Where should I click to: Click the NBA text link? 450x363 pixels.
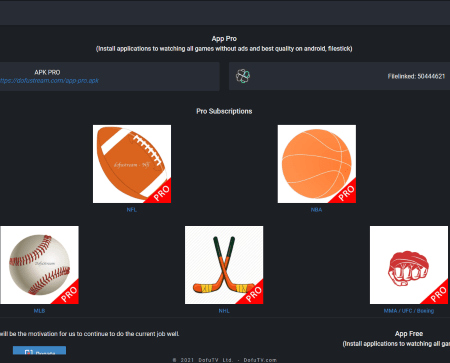316,210
